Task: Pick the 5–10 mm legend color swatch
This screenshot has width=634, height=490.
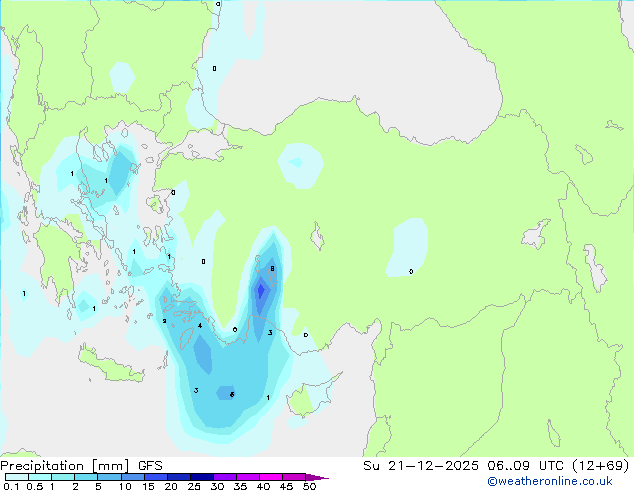Action: pos(109,477)
